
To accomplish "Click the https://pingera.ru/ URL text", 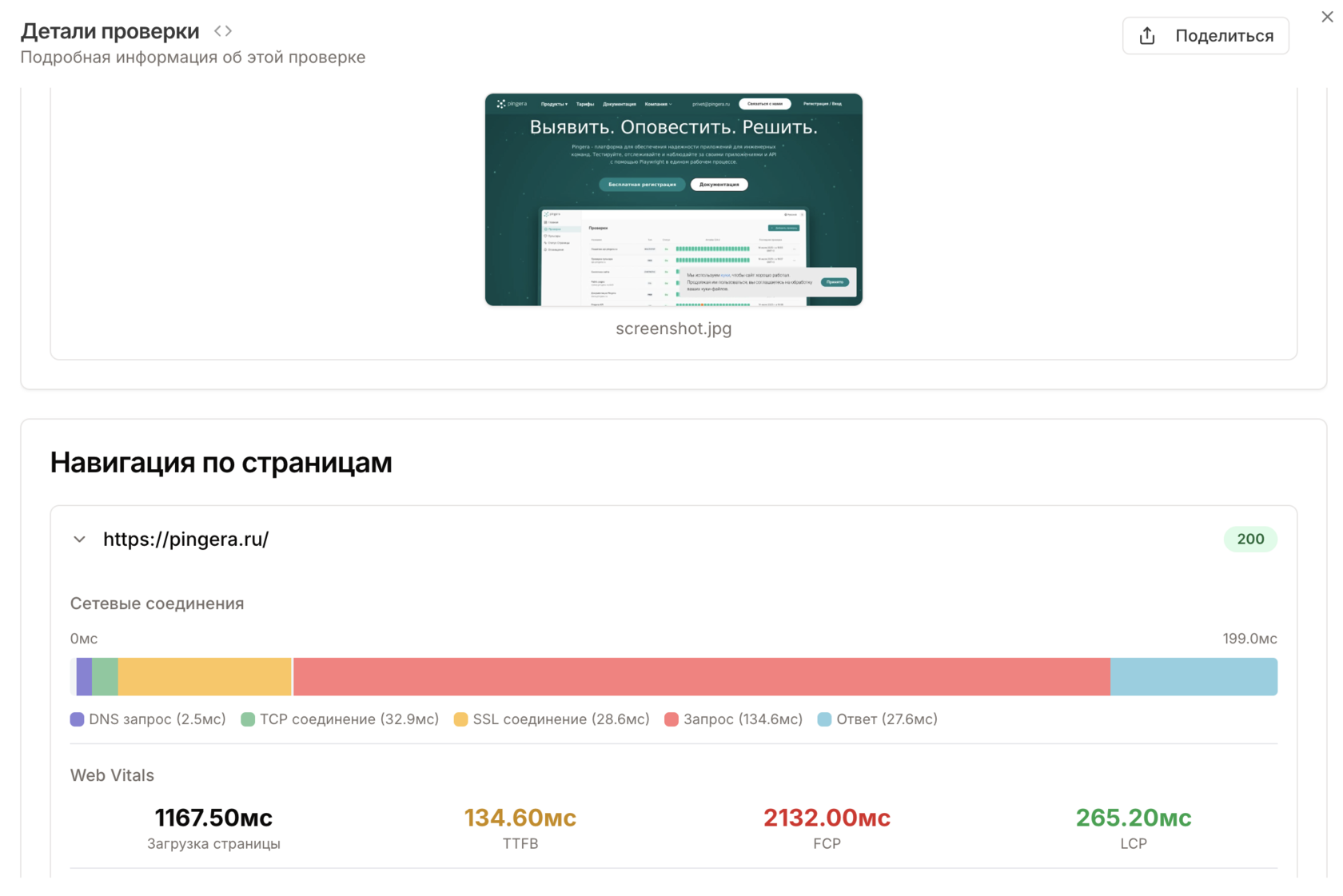I will point(185,540).
